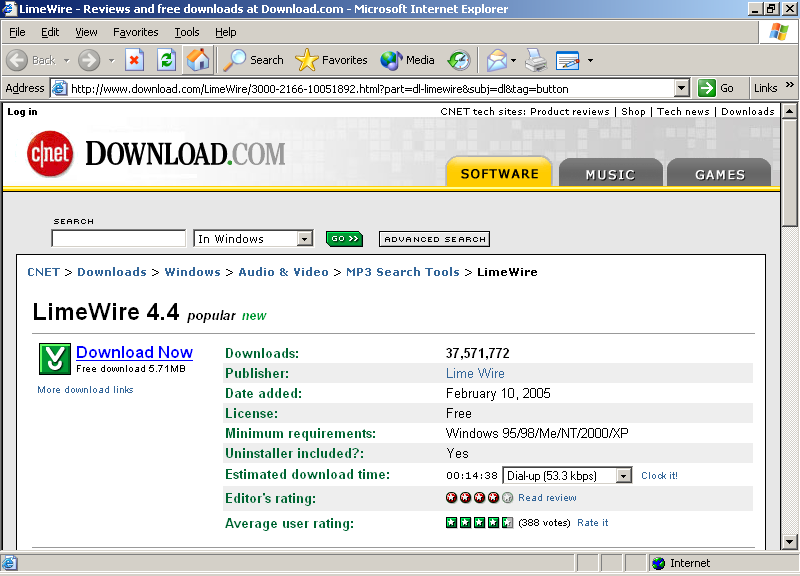Click the Shop link in top bar
Screen dimensions: 800x576
click(x=633, y=112)
